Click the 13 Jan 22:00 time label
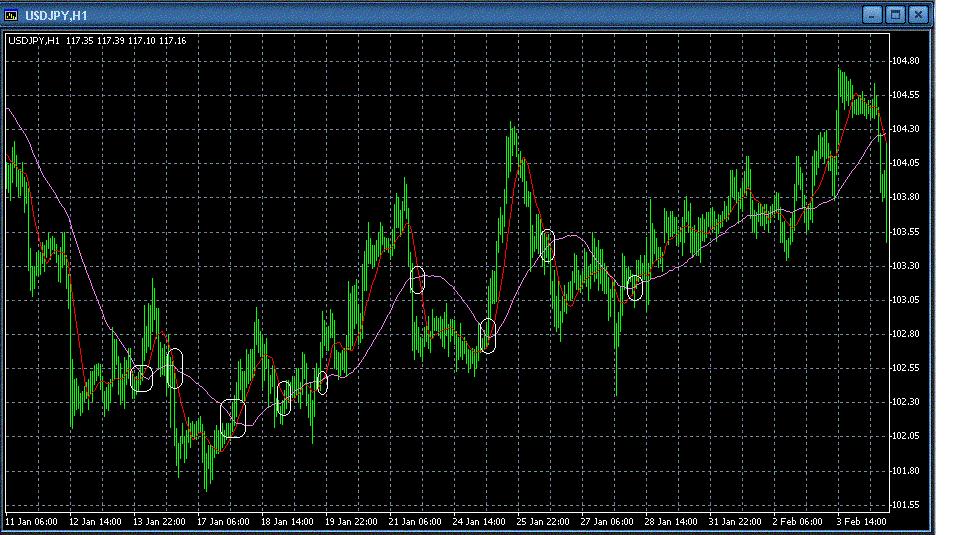Viewport: 961px width, 535px height. coord(159,522)
